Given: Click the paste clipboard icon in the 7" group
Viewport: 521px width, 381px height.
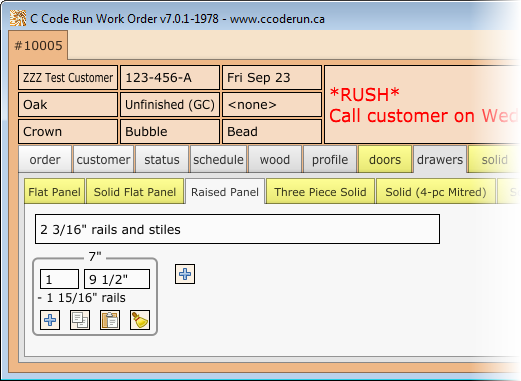Looking at the screenshot, I should [x=110, y=320].
